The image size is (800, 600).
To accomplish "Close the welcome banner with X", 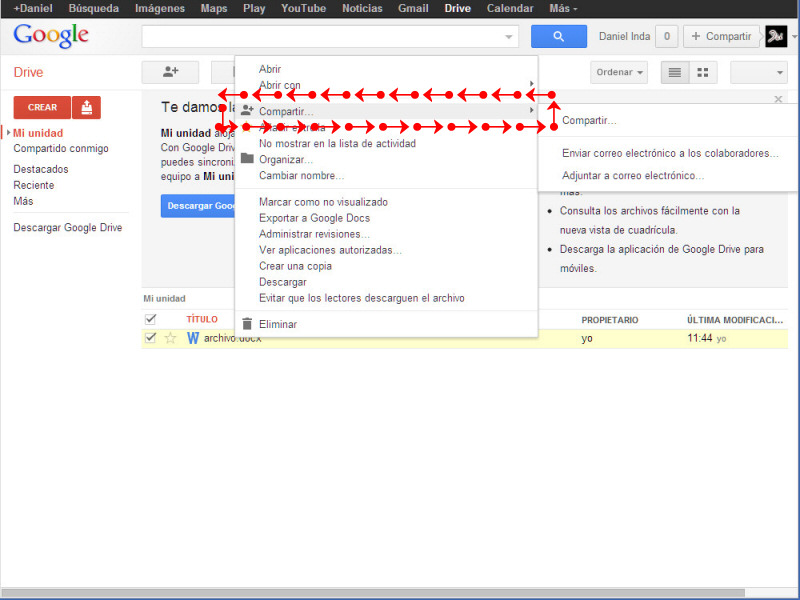I will (x=778, y=99).
